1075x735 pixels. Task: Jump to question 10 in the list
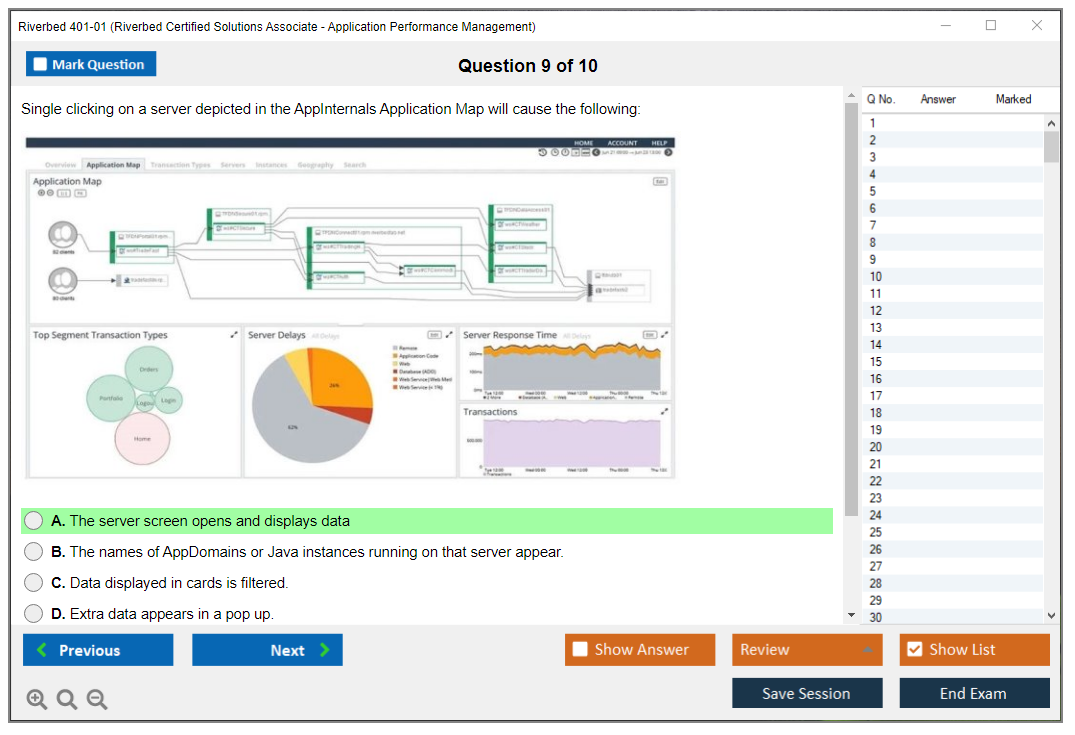(876, 277)
